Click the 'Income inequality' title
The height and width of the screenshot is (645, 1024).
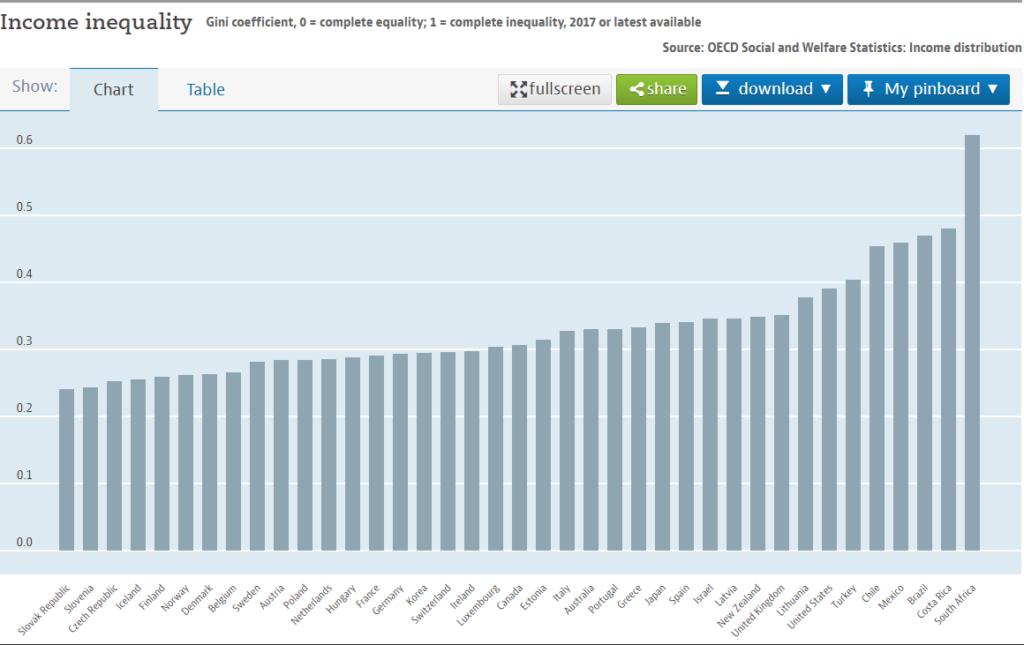(96, 22)
